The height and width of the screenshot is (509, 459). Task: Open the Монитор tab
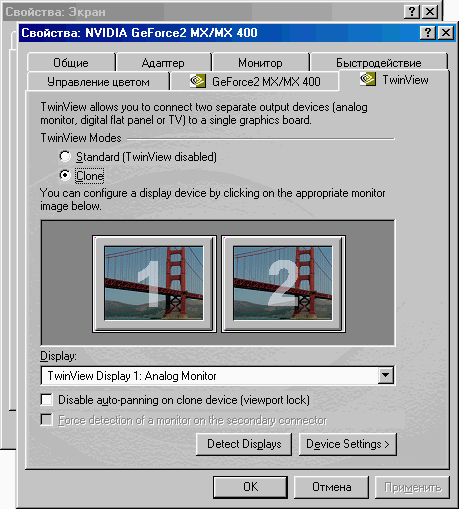pyautogui.click(x=260, y=63)
